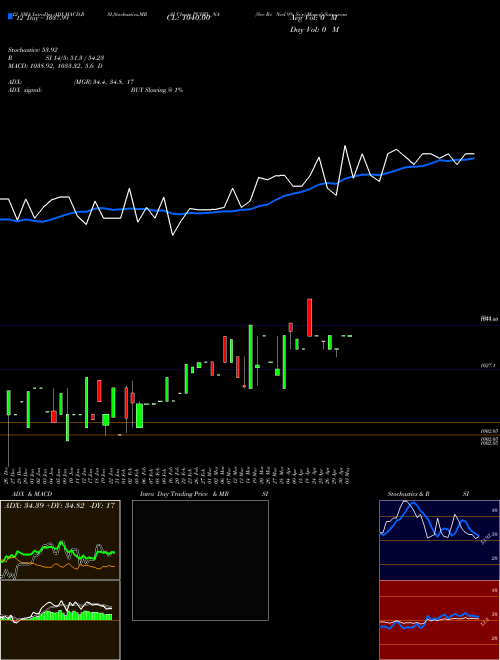500x660 pixels.
Task: Open the red RSI chart panel
Action: pos(439,620)
